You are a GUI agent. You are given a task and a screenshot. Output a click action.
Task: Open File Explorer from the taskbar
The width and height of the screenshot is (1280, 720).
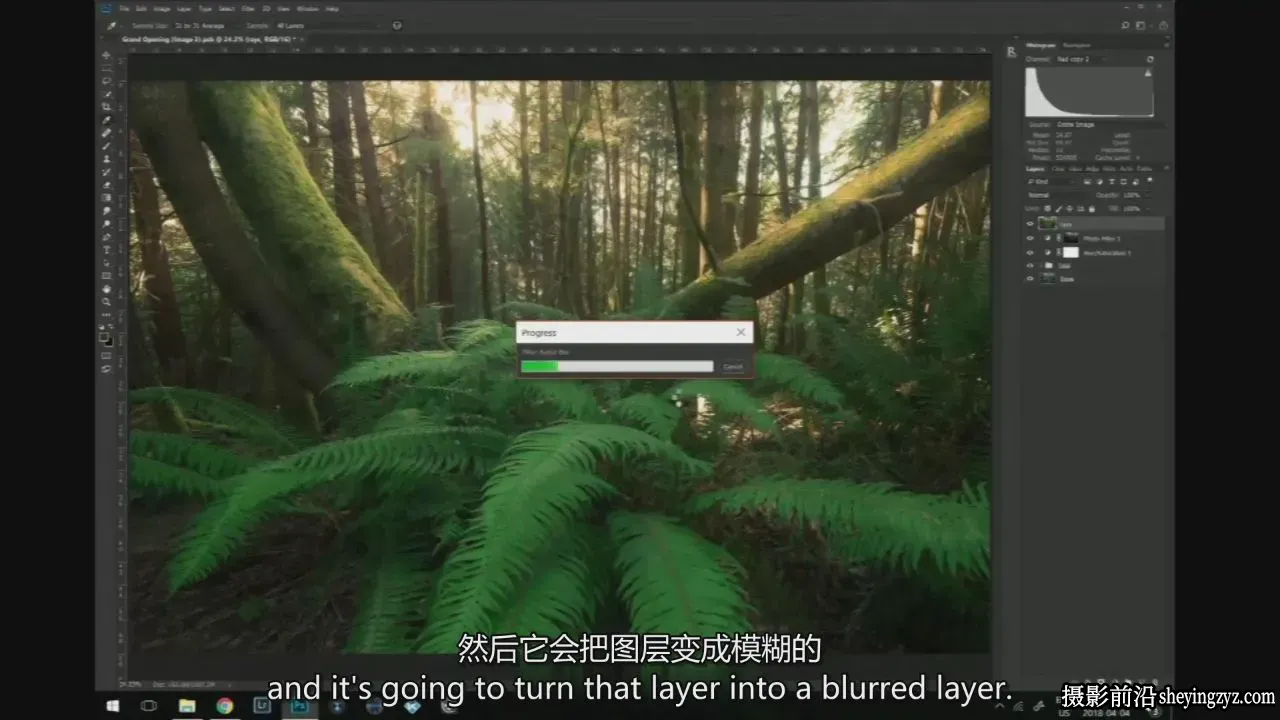(x=187, y=706)
